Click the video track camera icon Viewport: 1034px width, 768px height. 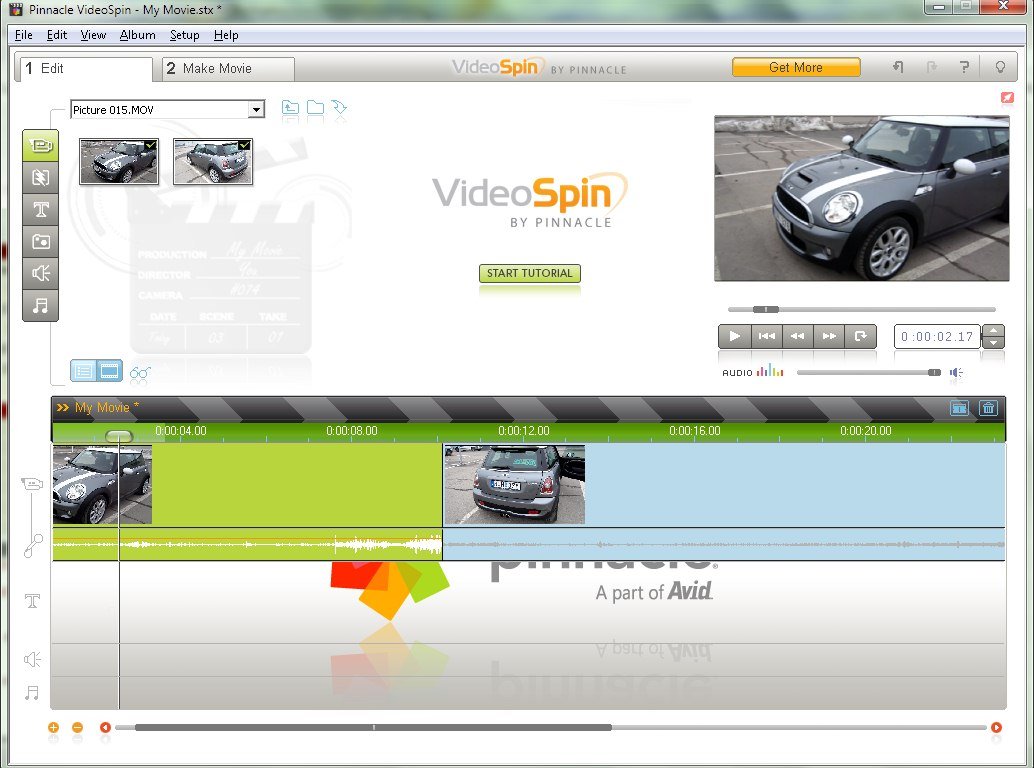coord(32,485)
